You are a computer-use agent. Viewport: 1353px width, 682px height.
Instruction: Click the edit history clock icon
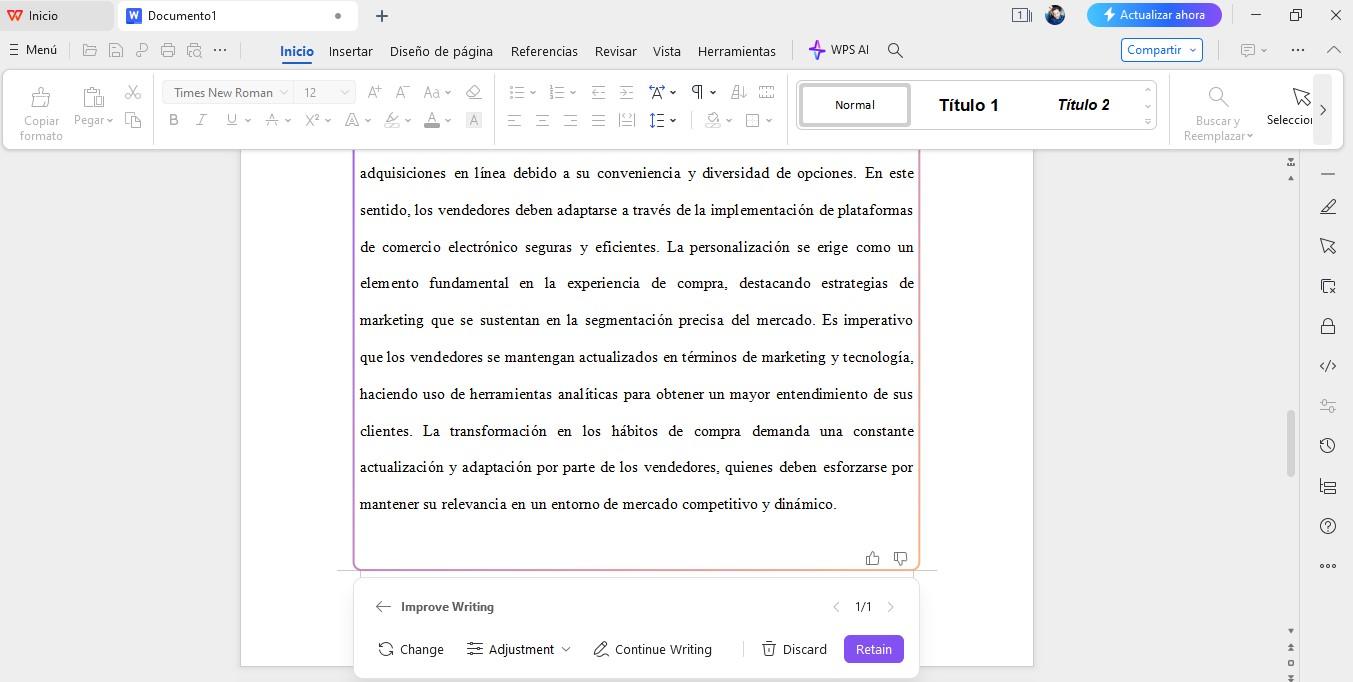tap(1327, 445)
